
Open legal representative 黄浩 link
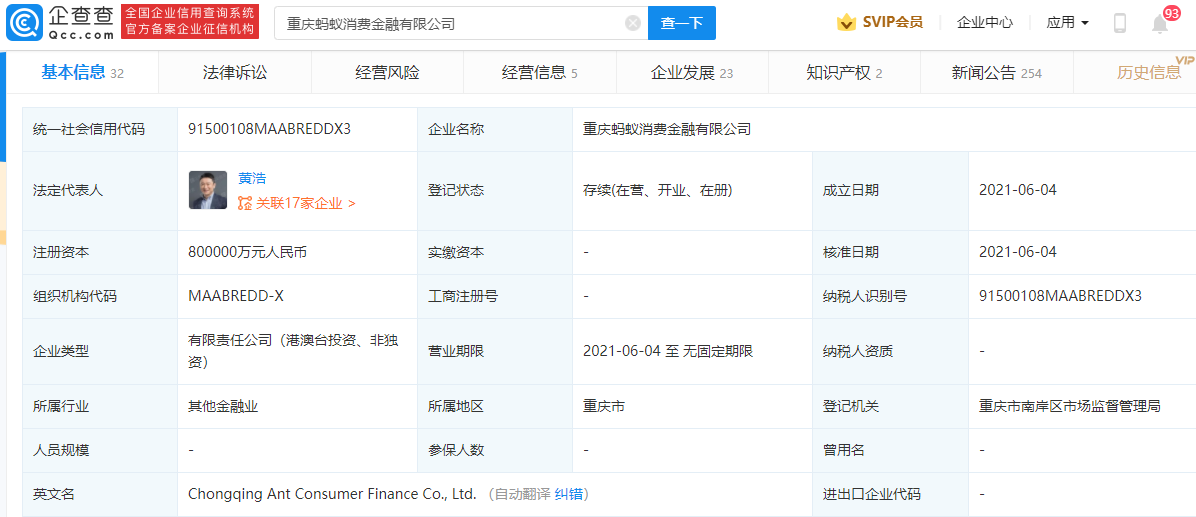click(252, 179)
